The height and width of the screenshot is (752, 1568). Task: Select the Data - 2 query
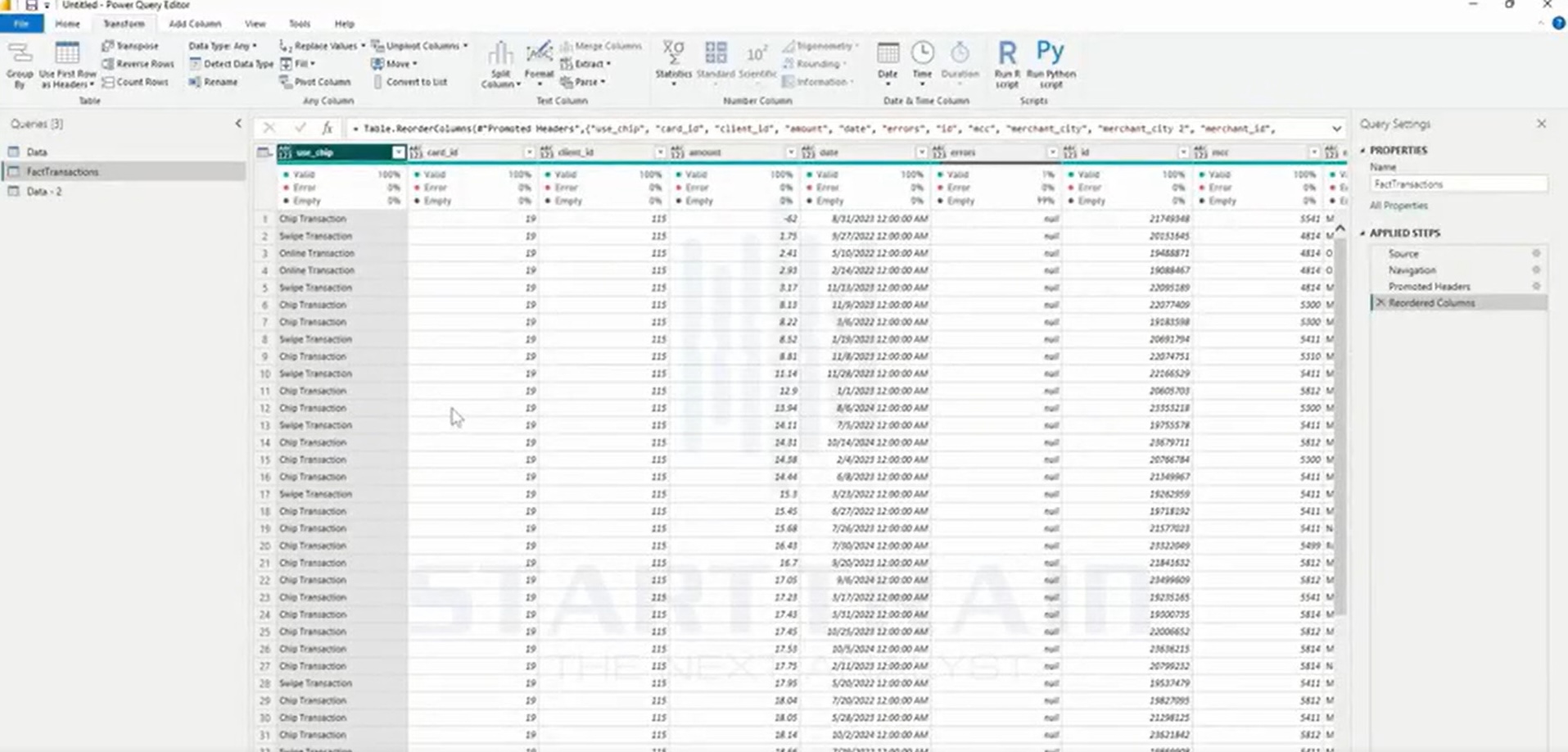tap(123, 192)
